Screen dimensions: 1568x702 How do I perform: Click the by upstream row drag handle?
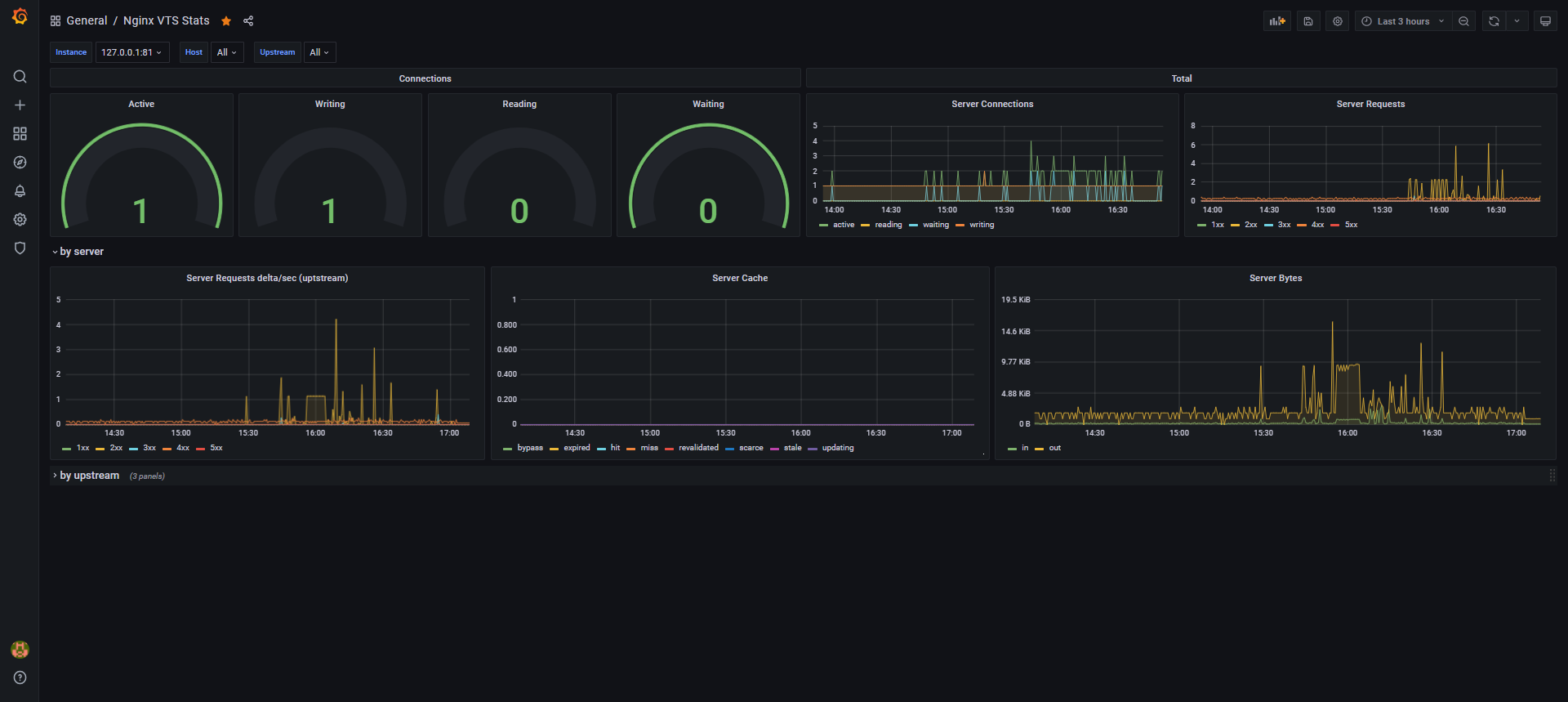point(1552,476)
